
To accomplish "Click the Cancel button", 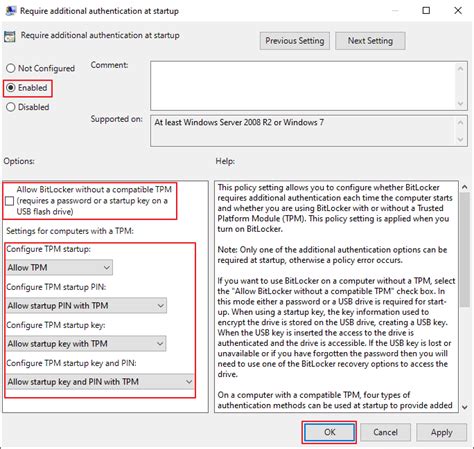I will (385, 432).
